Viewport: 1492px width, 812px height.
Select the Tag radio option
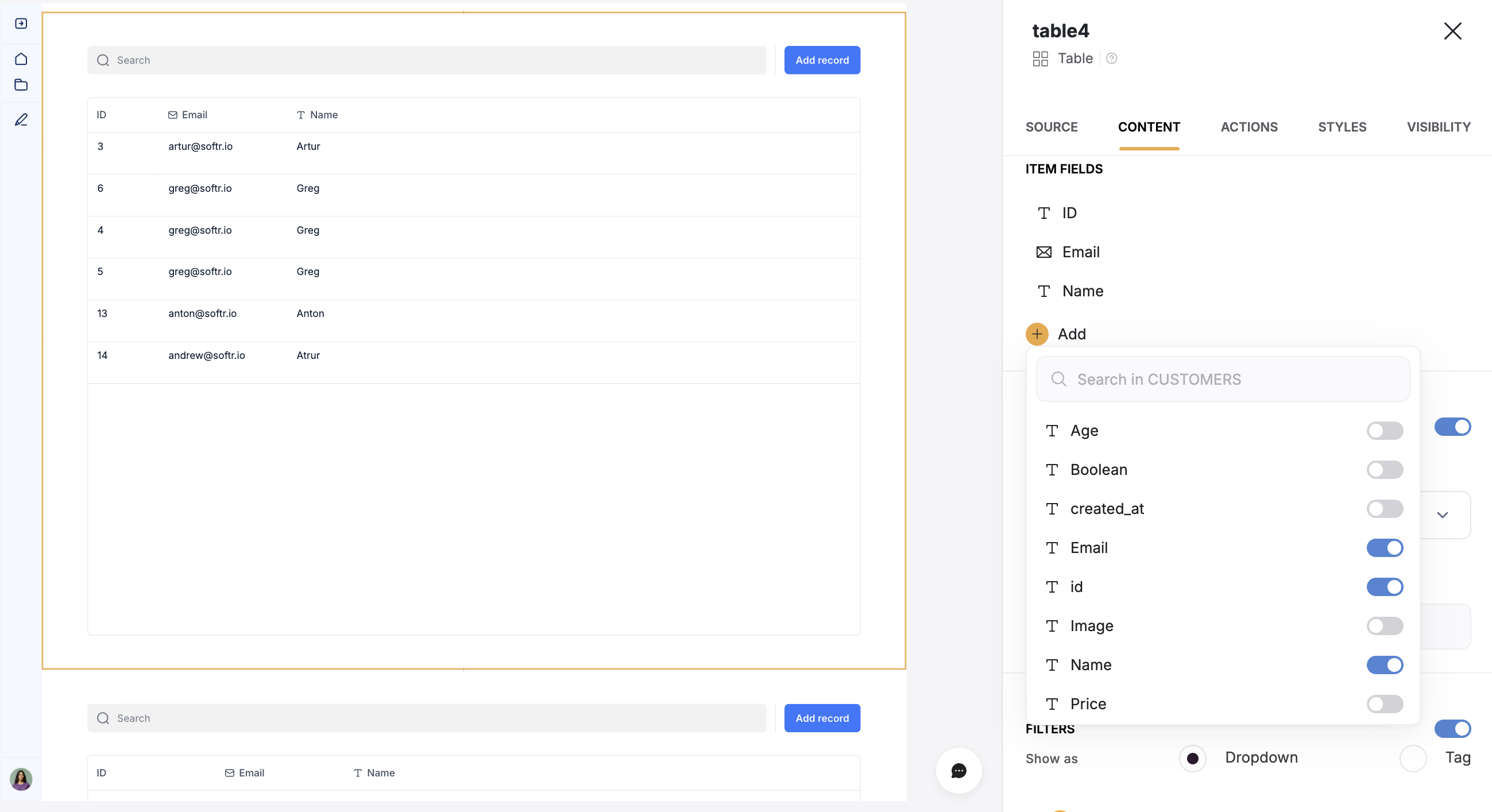point(1413,758)
